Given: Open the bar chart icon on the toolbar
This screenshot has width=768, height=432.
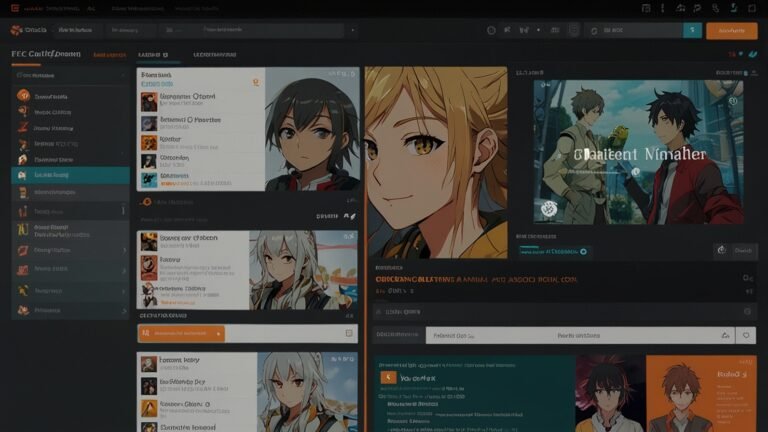Looking at the screenshot, I should pyautogui.click(x=524, y=30).
